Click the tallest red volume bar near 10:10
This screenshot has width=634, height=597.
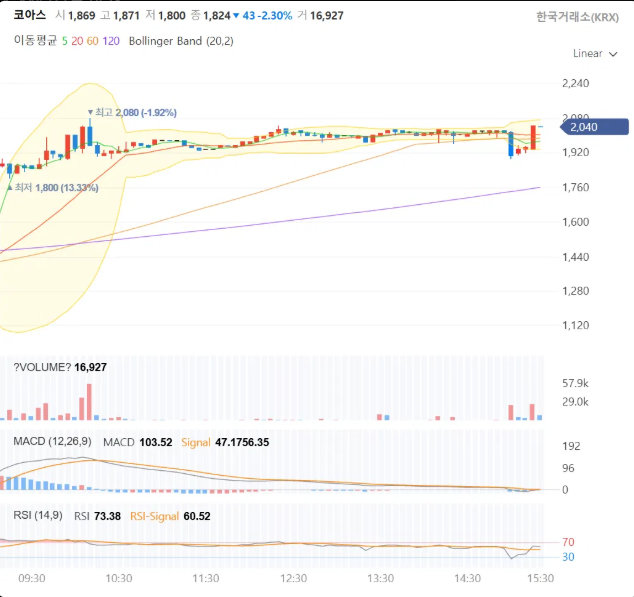coord(89,402)
